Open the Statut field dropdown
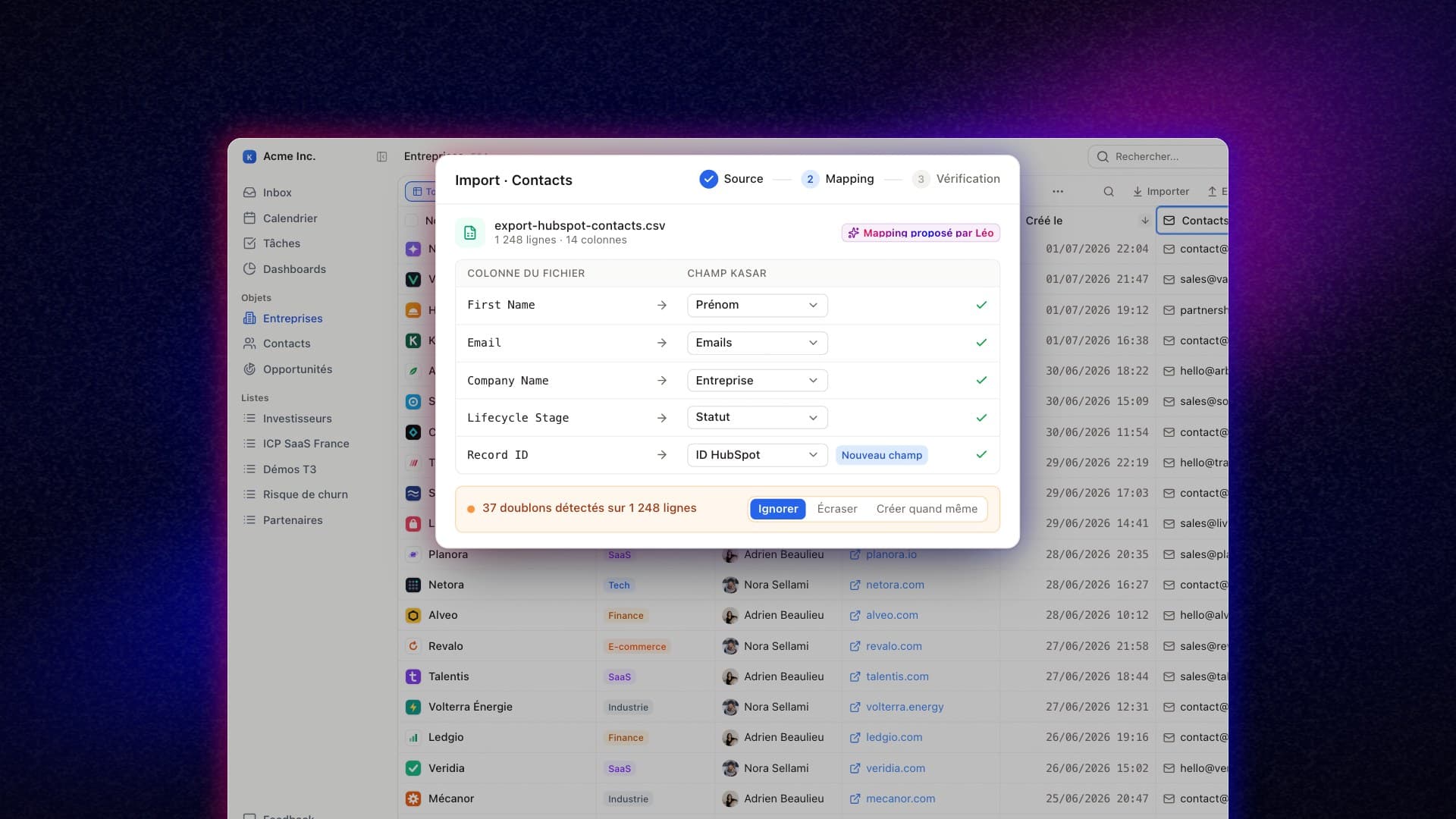This screenshot has height=819, width=1456. [757, 417]
